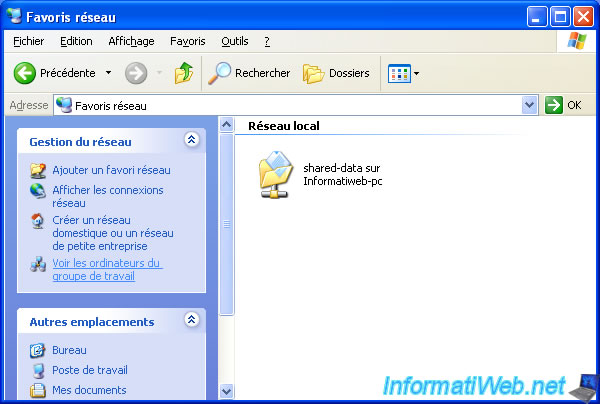
Task: Open the views dropdown arrow
Action: (416, 73)
